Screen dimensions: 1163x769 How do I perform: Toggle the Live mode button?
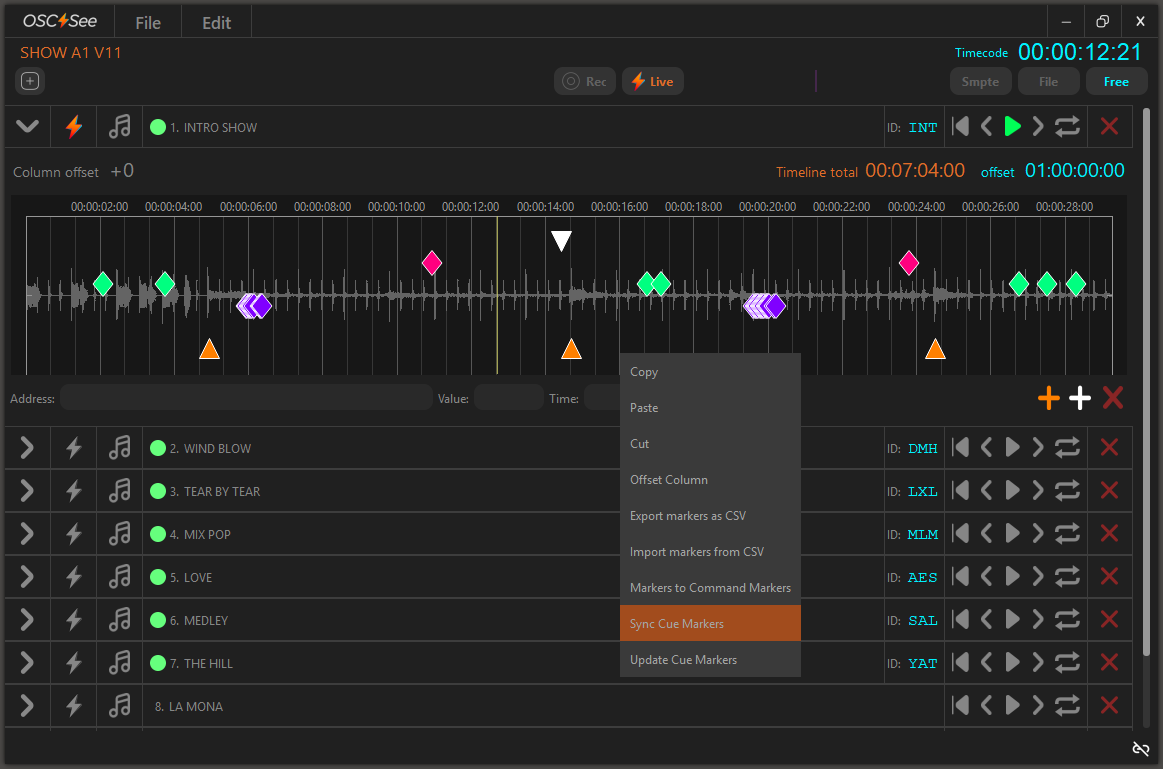(x=653, y=82)
